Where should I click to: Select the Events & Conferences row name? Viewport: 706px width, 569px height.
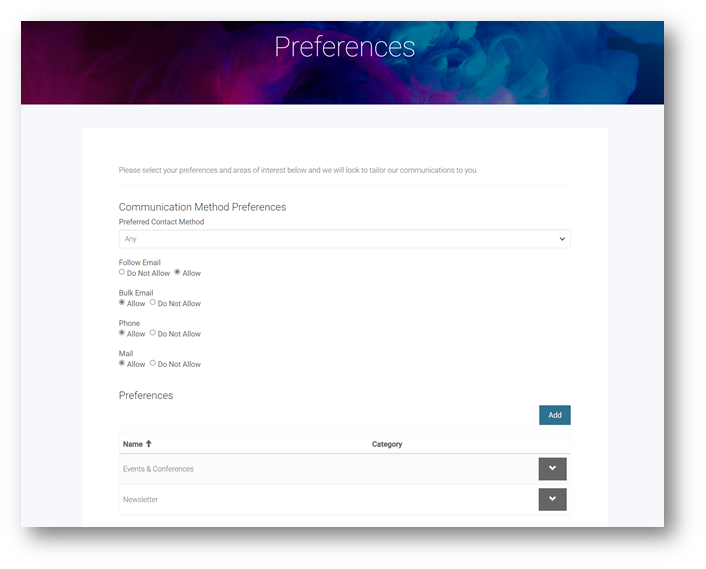tap(158, 469)
